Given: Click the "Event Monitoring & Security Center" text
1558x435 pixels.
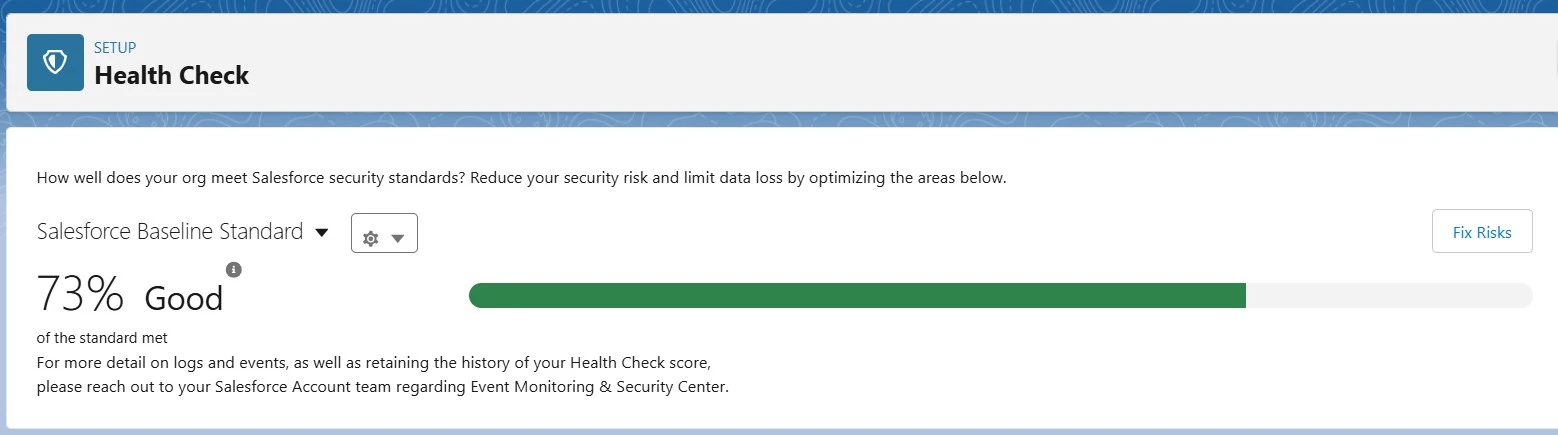Looking at the screenshot, I should pyautogui.click(x=599, y=386).
